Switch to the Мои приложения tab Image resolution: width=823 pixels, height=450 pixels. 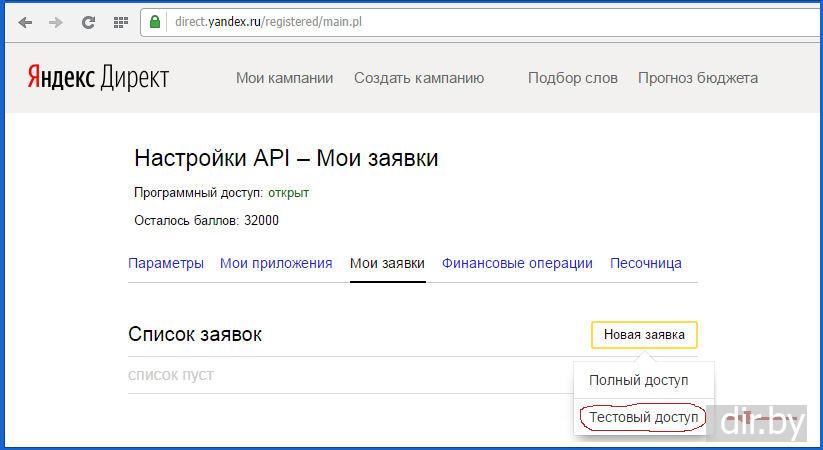pos(276,263)
